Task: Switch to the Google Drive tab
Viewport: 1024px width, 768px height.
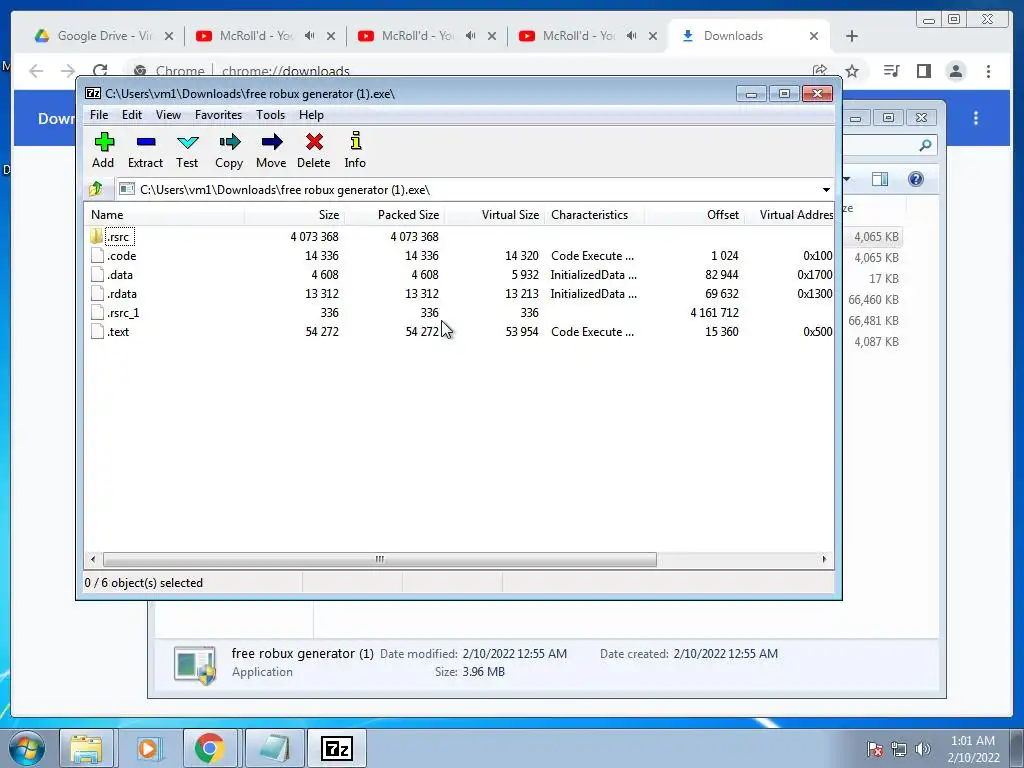Action: (104, 36)
